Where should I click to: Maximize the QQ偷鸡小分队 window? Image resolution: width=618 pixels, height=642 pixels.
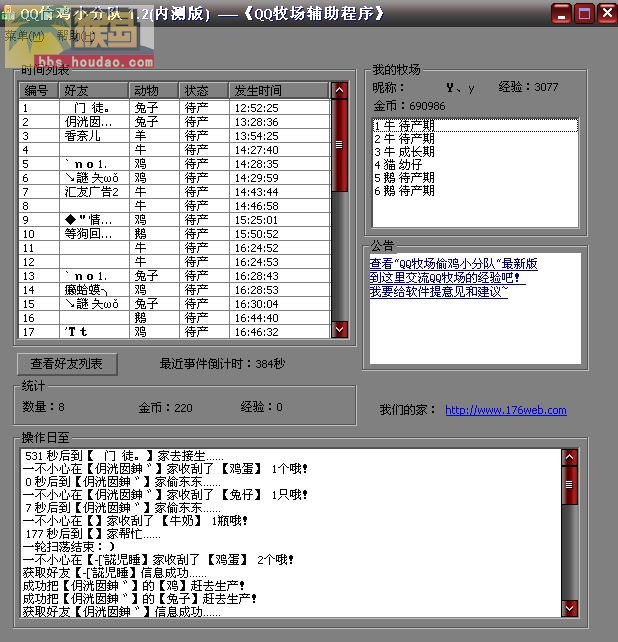[x=584, y=14]
